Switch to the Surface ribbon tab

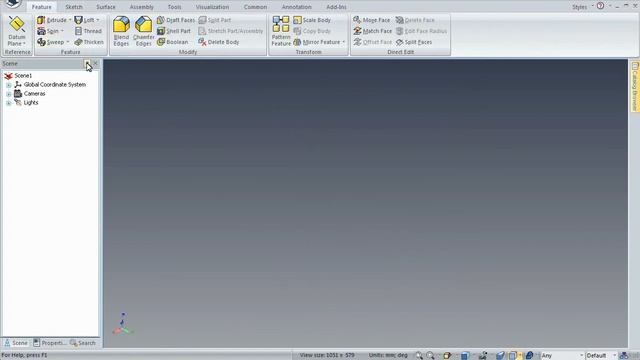(106, 7)
